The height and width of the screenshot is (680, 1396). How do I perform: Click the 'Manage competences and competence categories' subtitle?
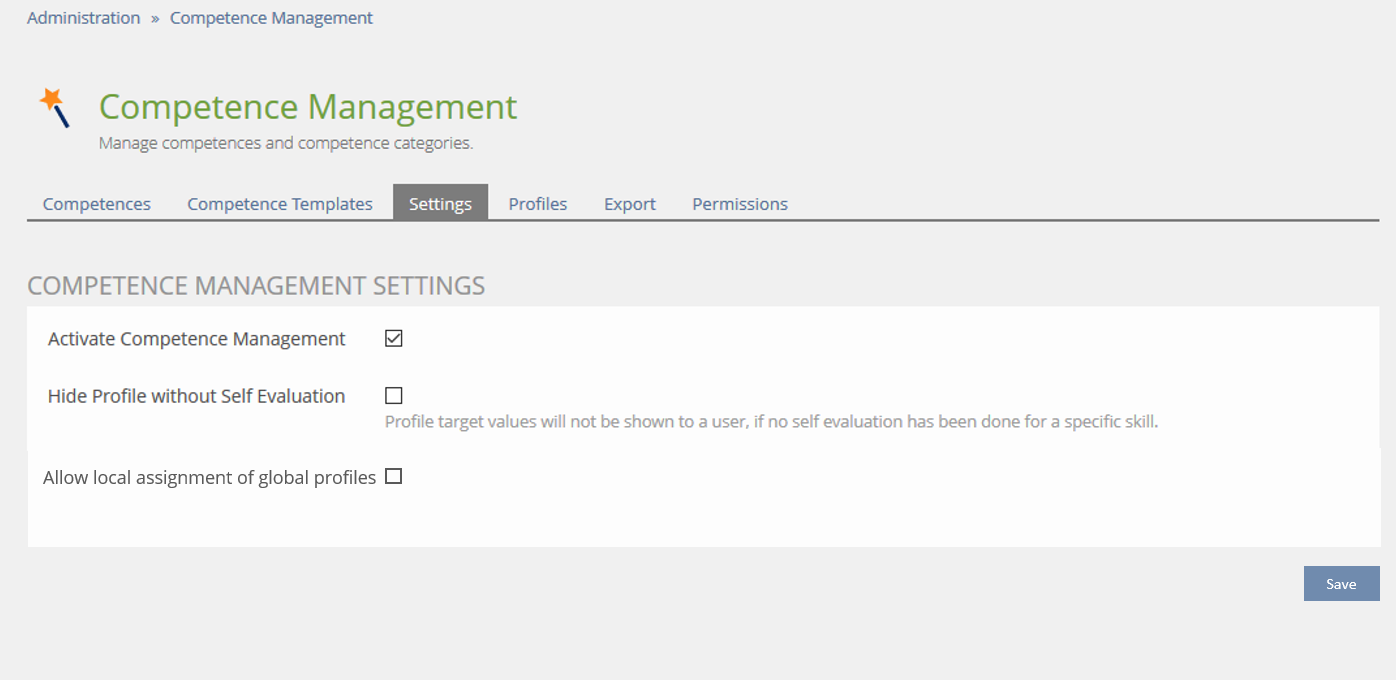(x=286, y=143)
